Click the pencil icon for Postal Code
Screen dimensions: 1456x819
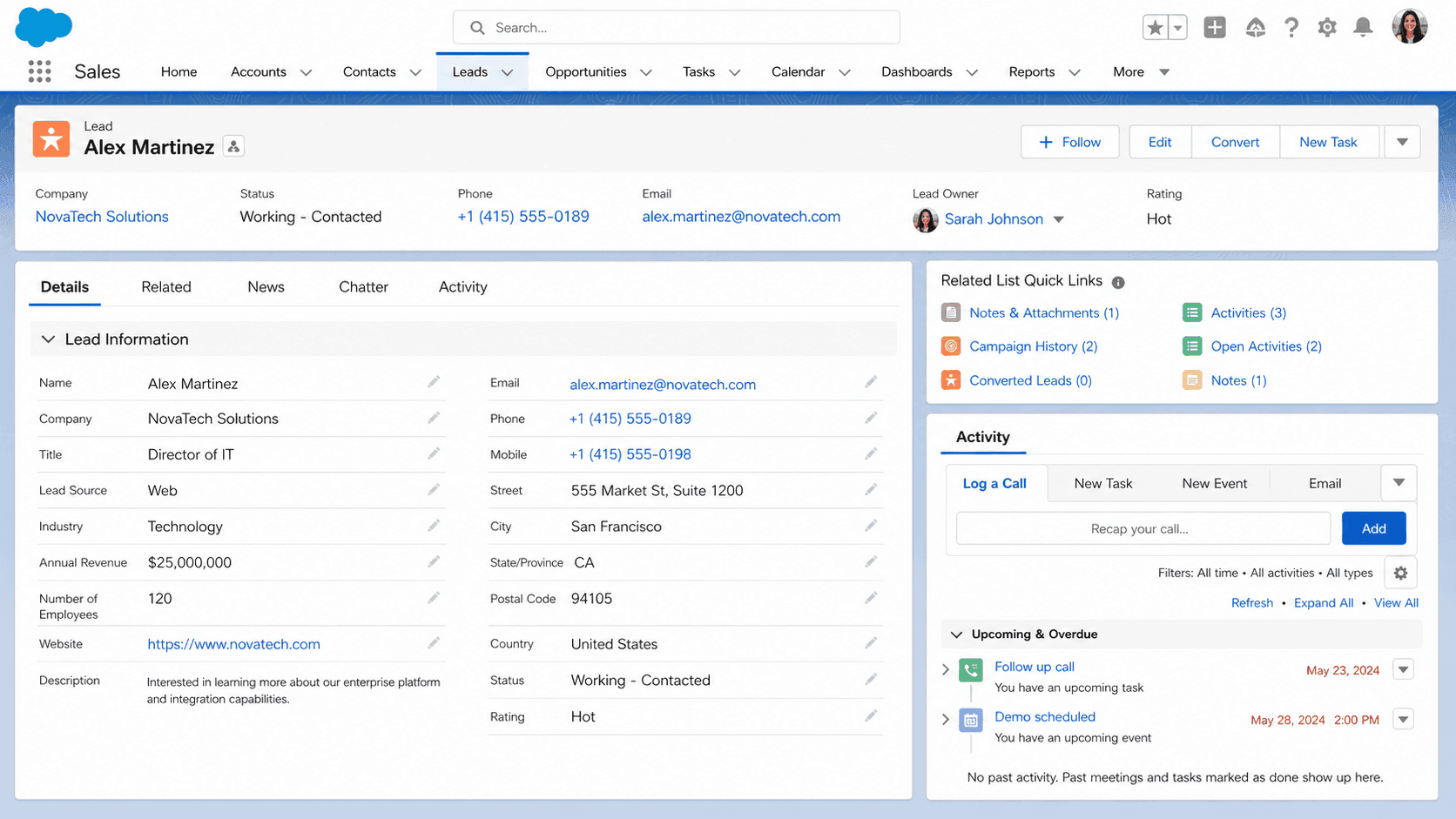(x=871, y=598)
